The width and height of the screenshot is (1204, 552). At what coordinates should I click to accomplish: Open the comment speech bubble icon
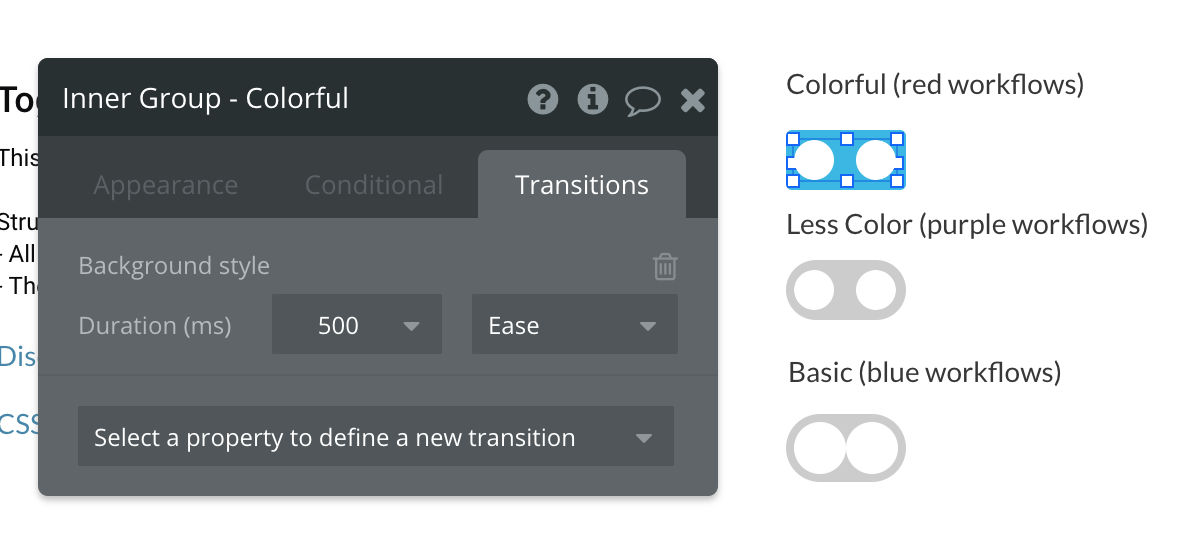(643, 100)
